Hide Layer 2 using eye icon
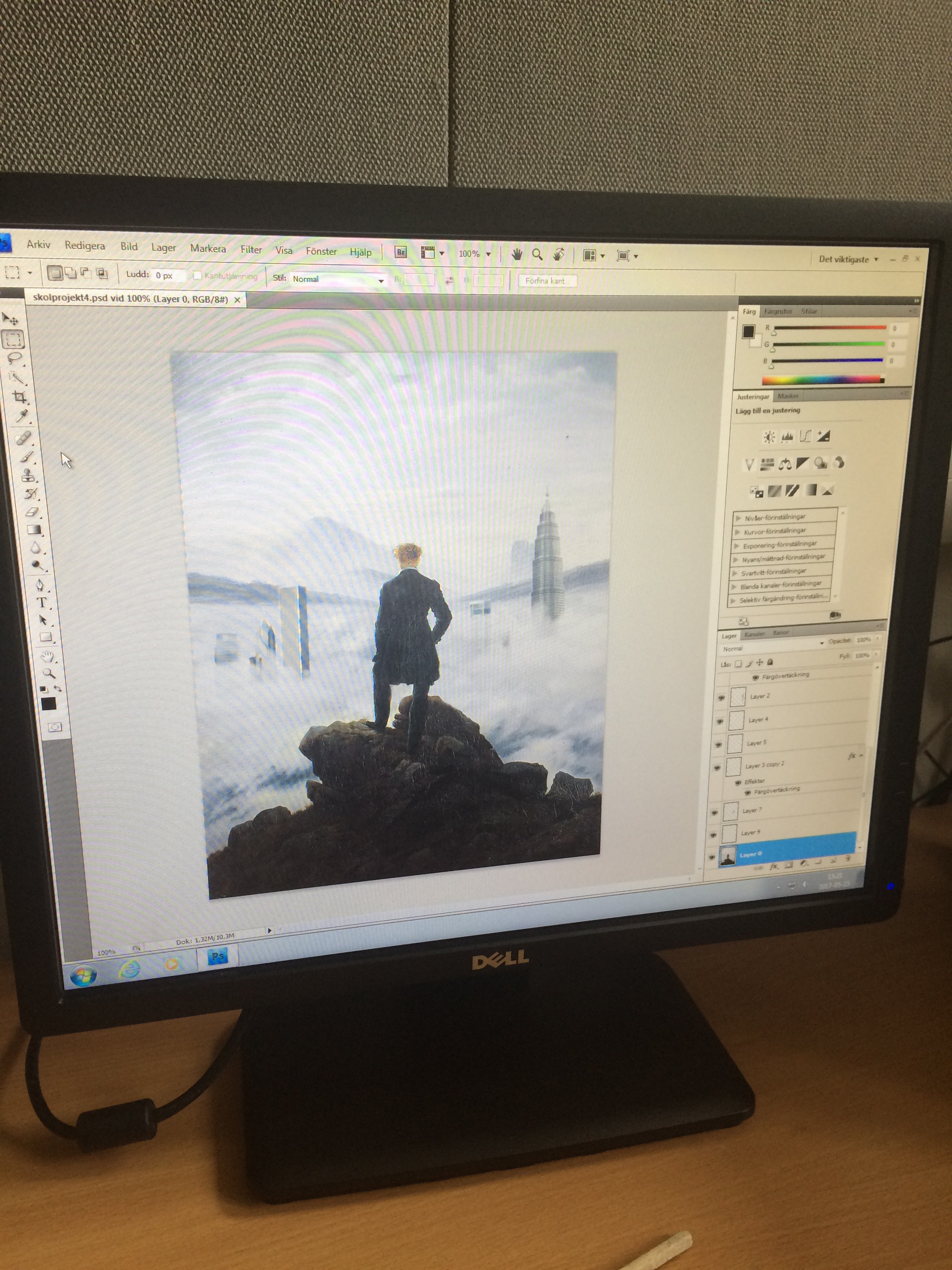The height and width of the screenshot is (1270, 952). [x=721, y=698]
